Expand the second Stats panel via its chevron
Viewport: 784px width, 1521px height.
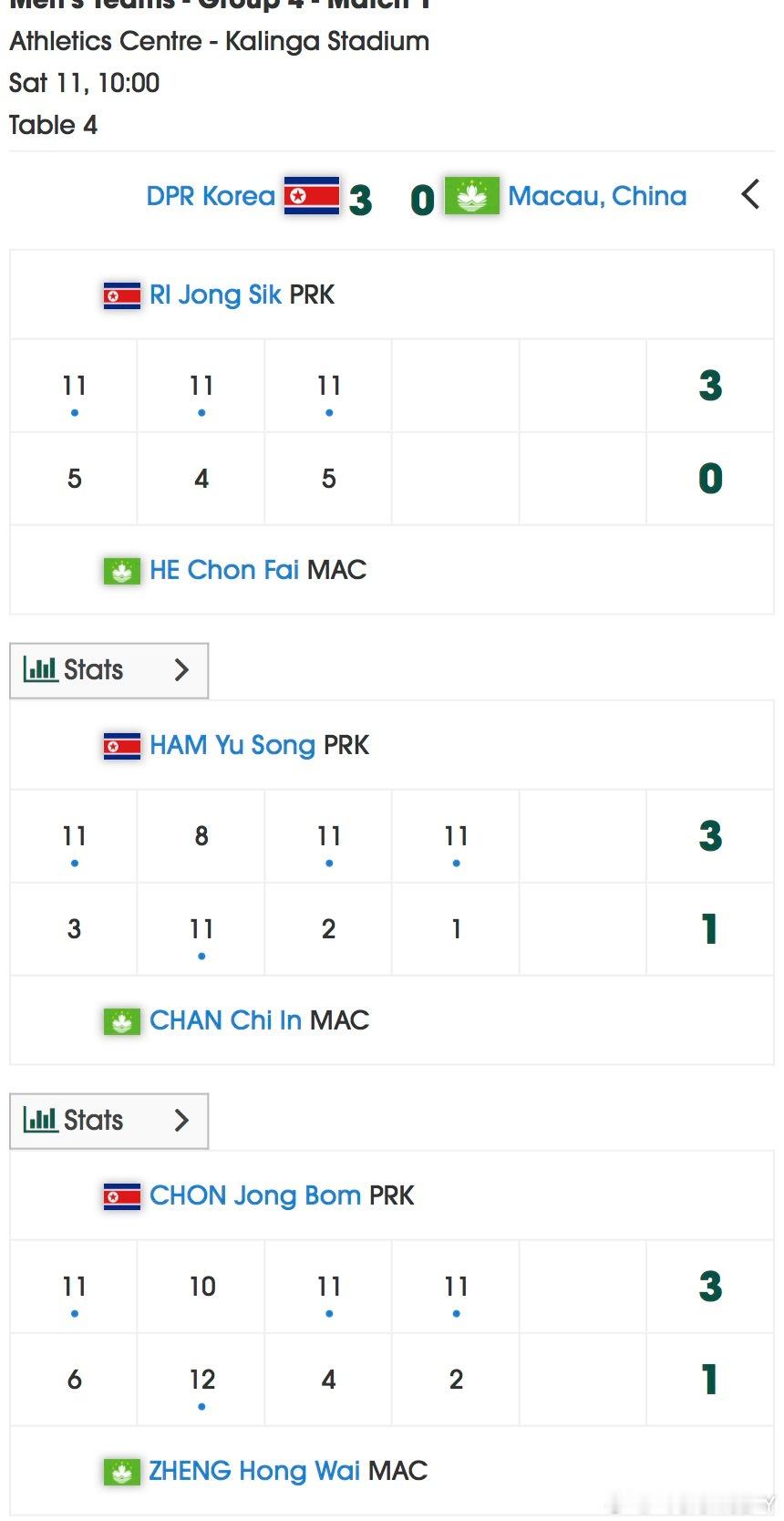181,1120
